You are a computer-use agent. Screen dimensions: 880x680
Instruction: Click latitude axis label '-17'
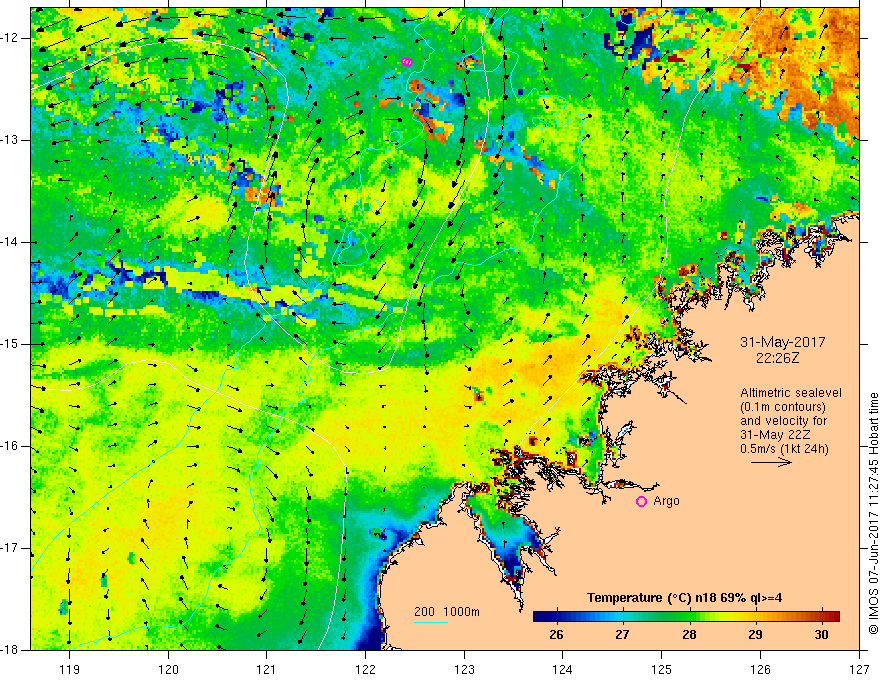(x=11, y=548)
